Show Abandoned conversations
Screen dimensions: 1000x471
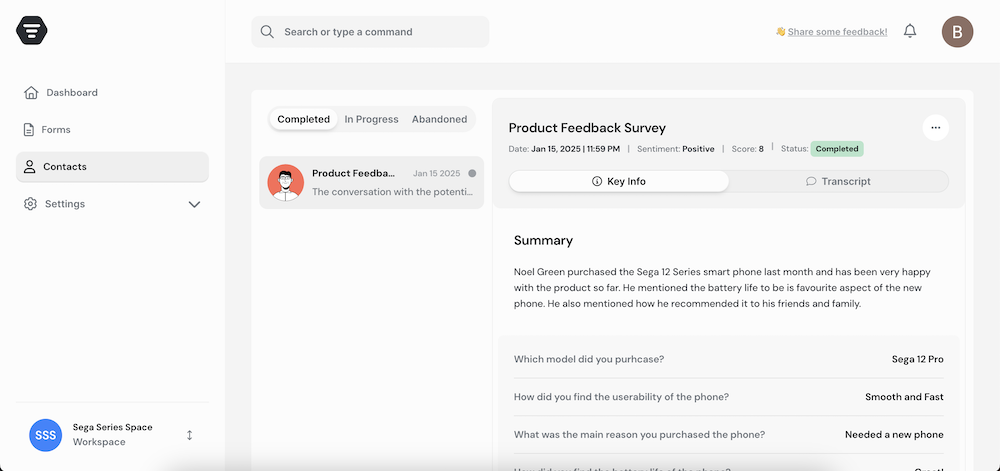pos(439,119)
